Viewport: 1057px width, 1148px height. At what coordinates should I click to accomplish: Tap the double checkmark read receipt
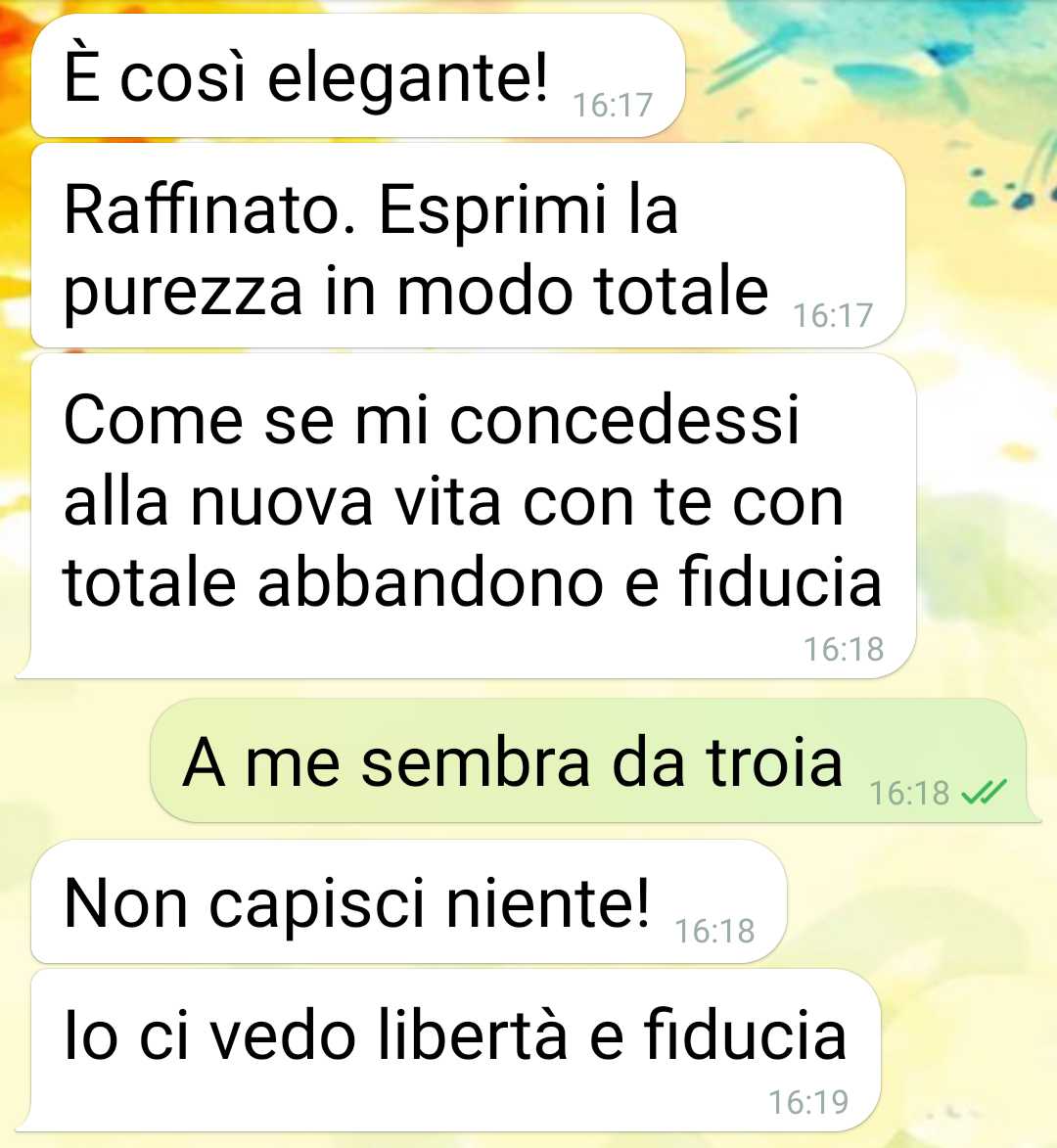coord(984,792)
